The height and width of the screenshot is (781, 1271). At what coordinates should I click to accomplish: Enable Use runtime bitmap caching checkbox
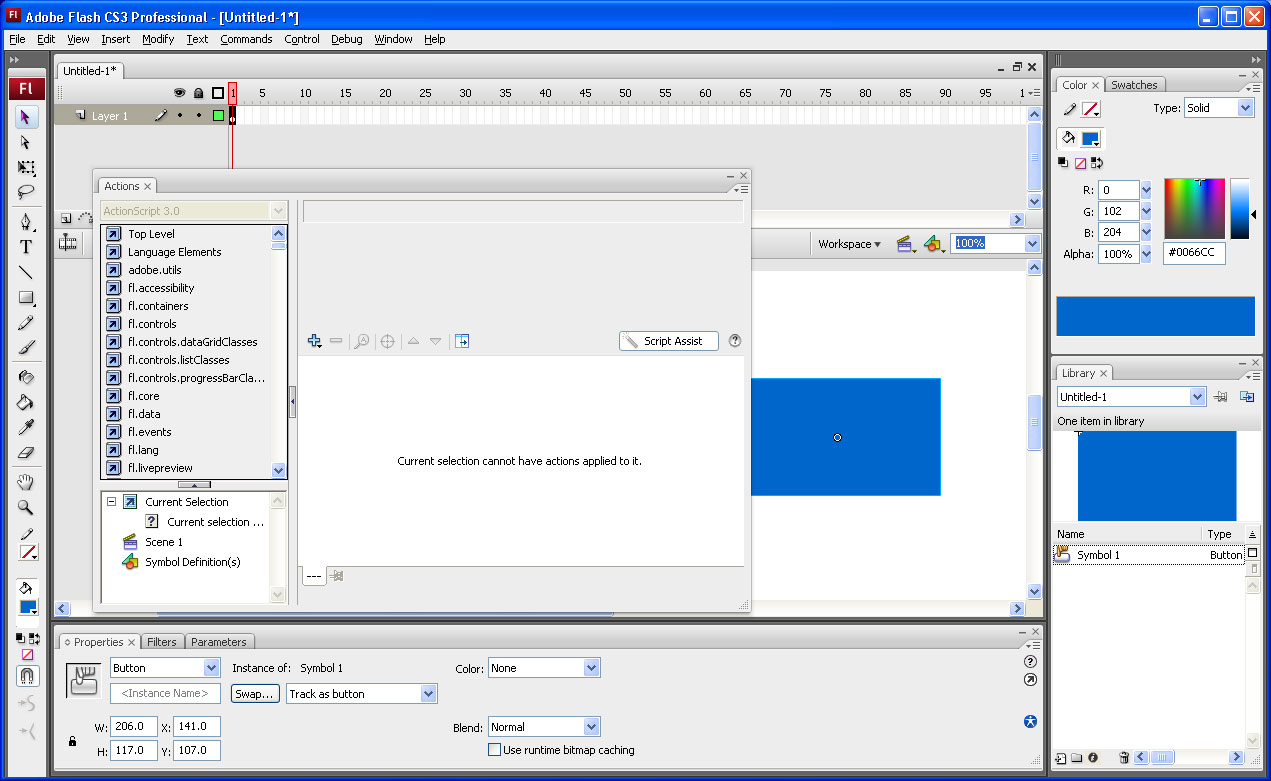(494, 749)
